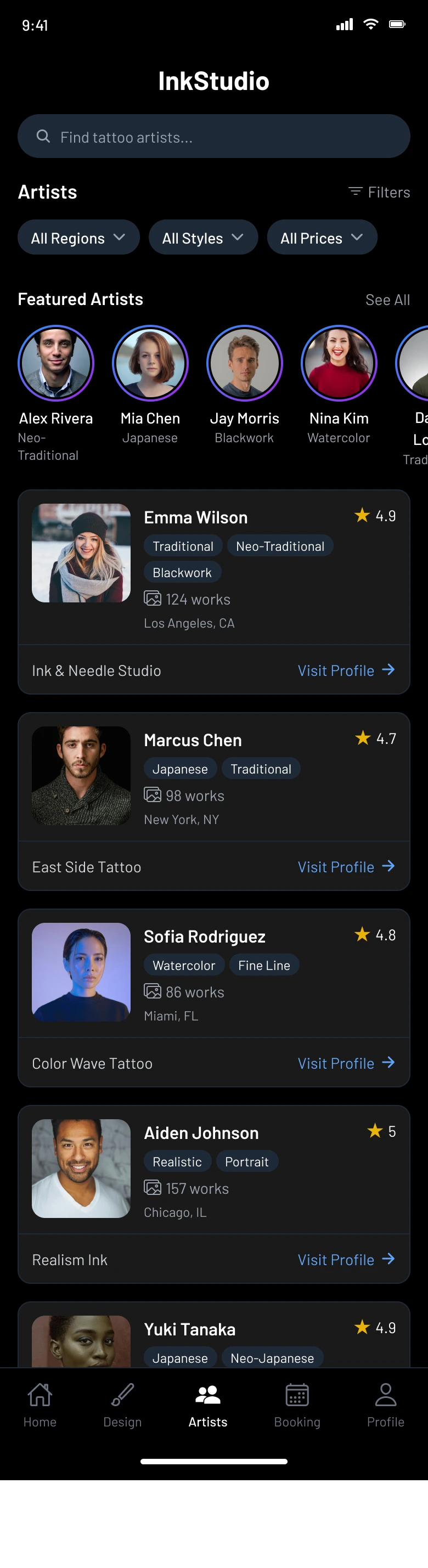Expand the All Regions dropdown
The width and height of the screenshot is (428, 1568).
click(x=78, y=238)
